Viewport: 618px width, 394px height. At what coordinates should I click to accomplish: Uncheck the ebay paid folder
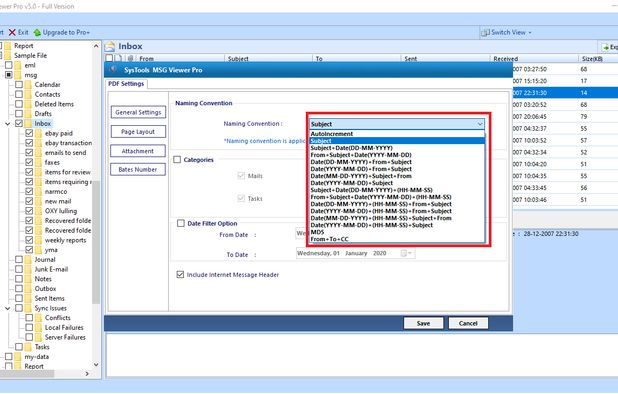click(29, 133)
